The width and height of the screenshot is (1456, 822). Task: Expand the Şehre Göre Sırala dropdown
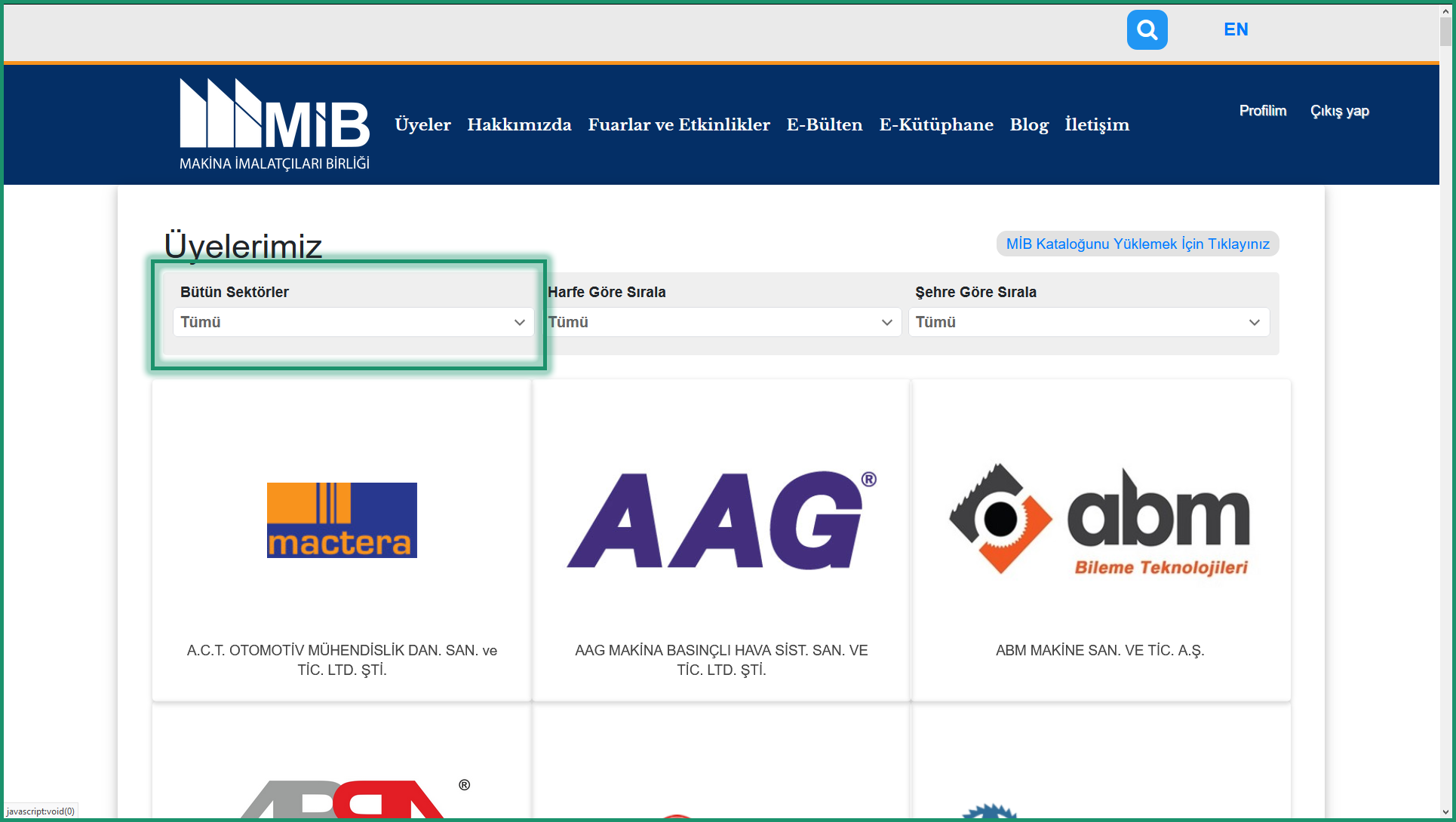coord(1089,322)
